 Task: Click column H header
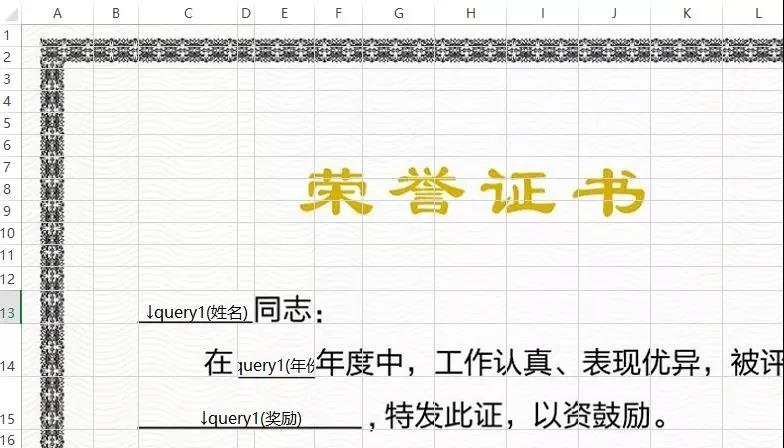pyautogui.click(x=470, y=12)
